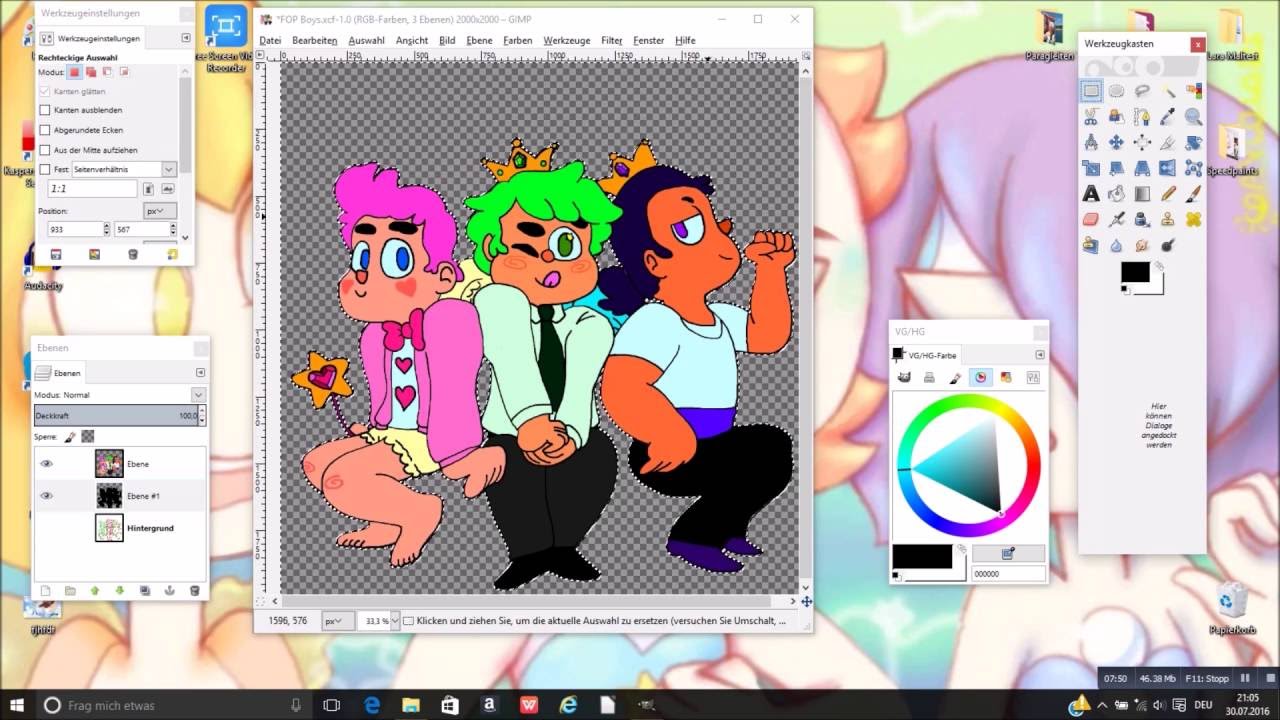Open the Auswahl menu
1280x720 pixels.
pyautogui.click(x=366, y=40)
